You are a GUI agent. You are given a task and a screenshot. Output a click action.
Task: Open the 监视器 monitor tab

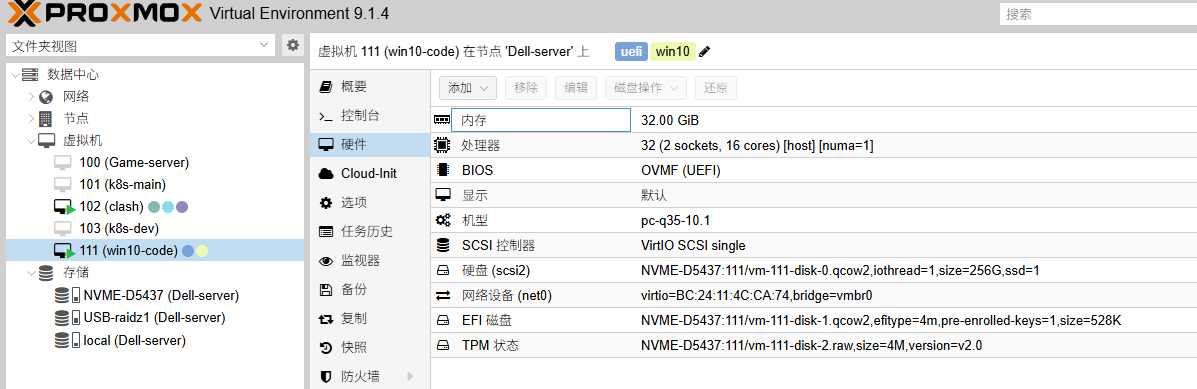[x=370, y=261]
